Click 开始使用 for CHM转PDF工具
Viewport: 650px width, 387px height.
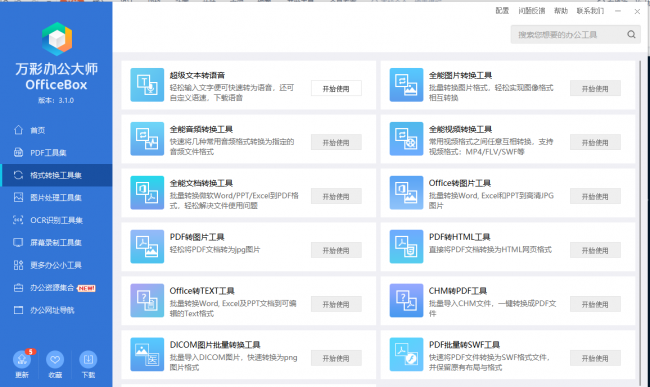tap(595, 304)
